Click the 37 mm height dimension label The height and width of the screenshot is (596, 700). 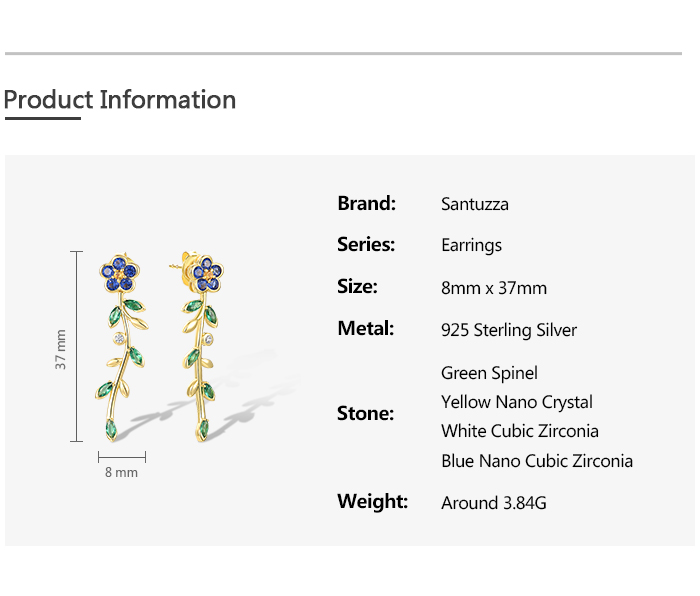[61, 349]
